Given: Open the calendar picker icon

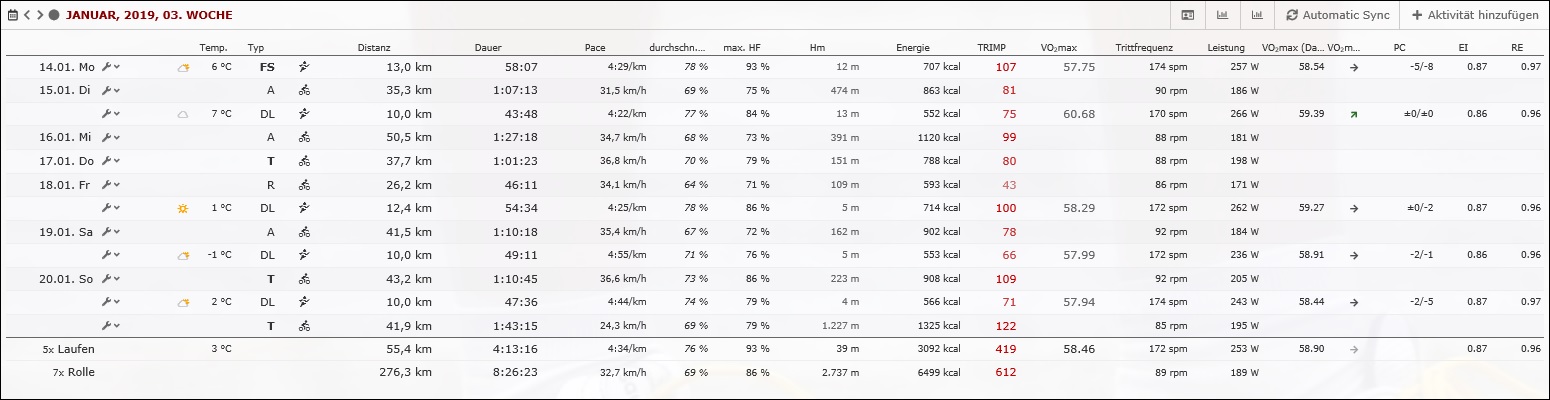Looking at the screenshot, I should (x=13, y=15).
